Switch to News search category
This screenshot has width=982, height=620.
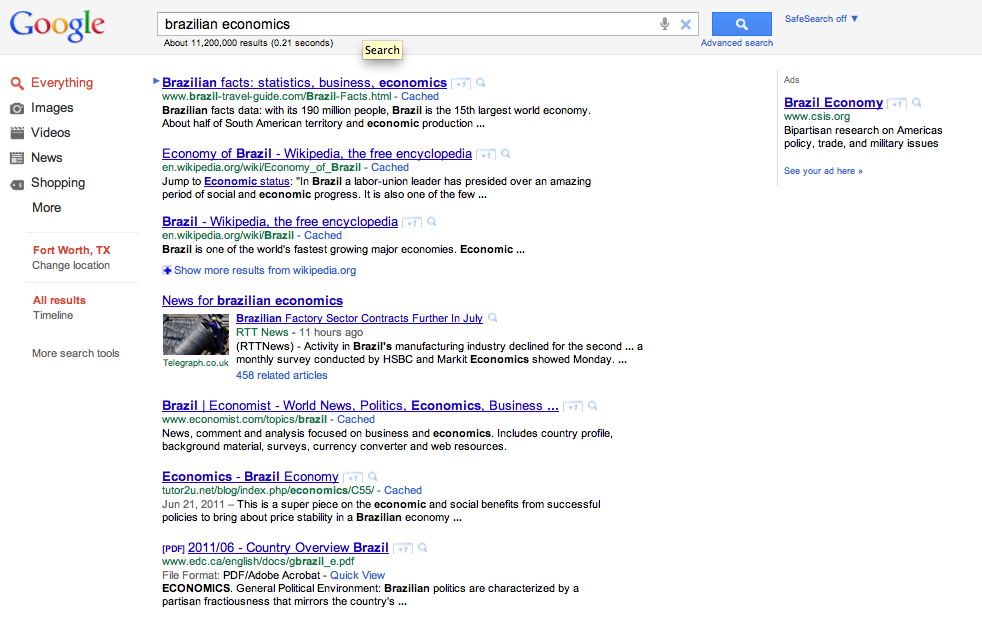46,158
